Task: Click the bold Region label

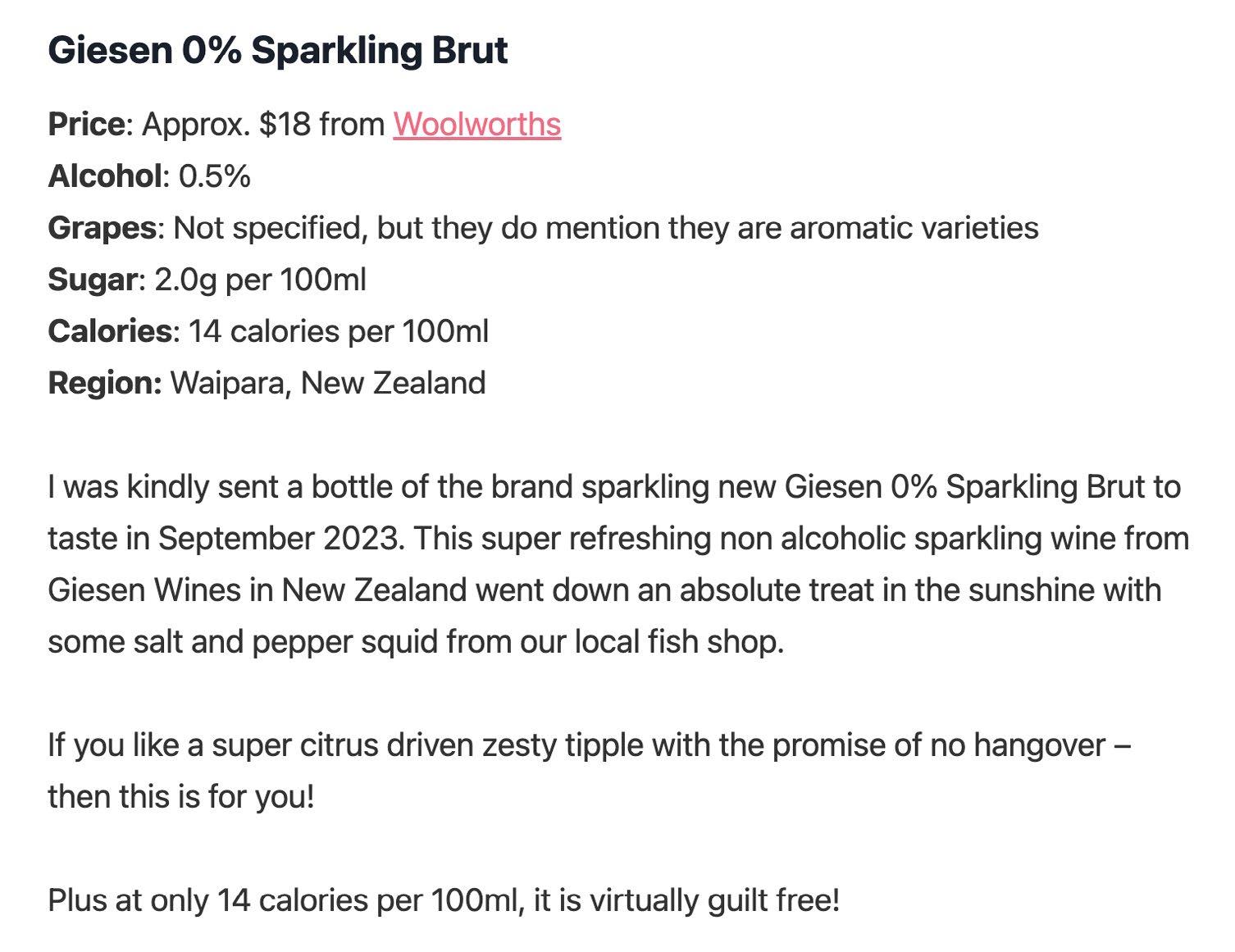Action: tap(105, 383)
